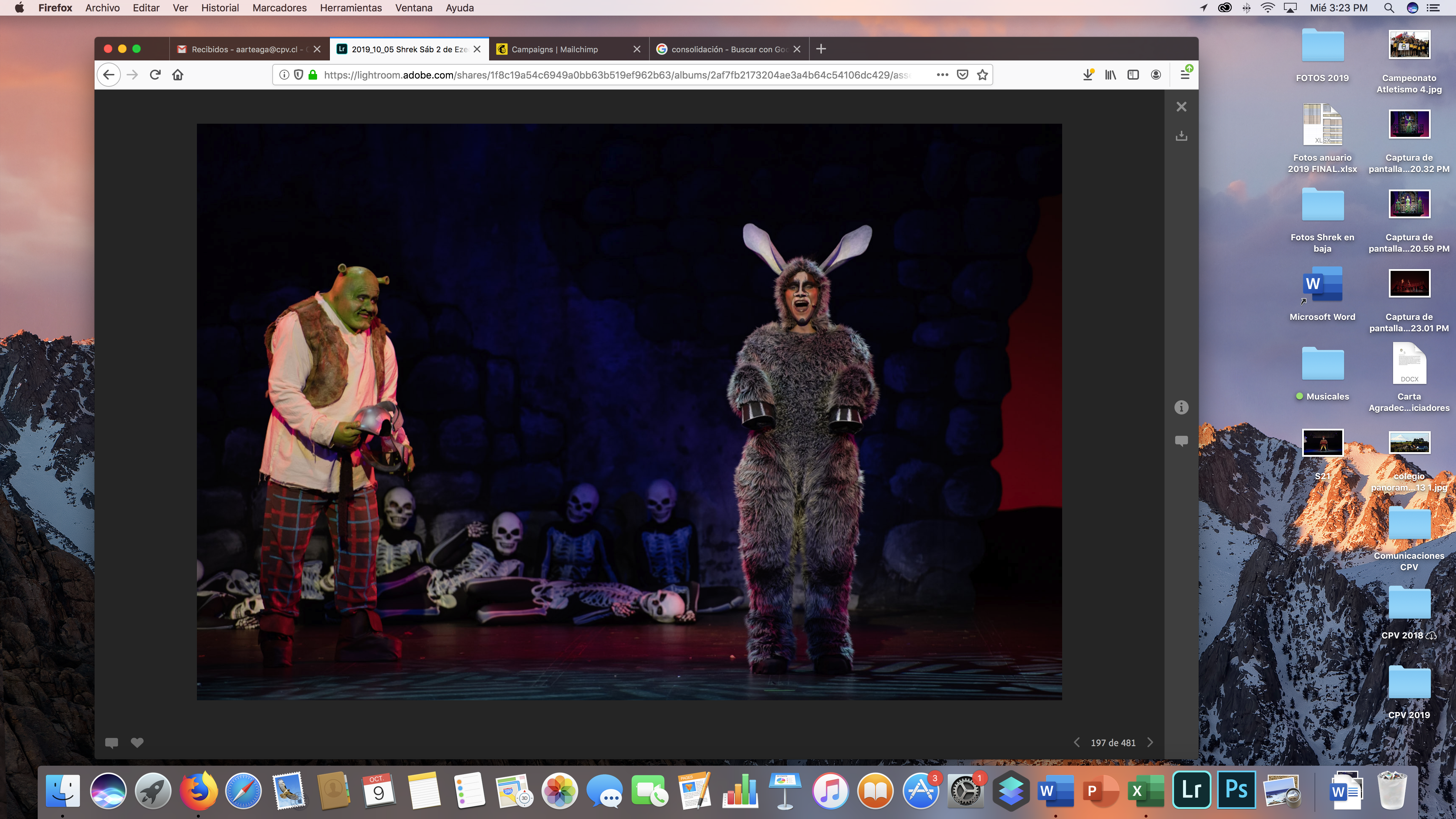Close the Mailchimp tab

point(637,49)
